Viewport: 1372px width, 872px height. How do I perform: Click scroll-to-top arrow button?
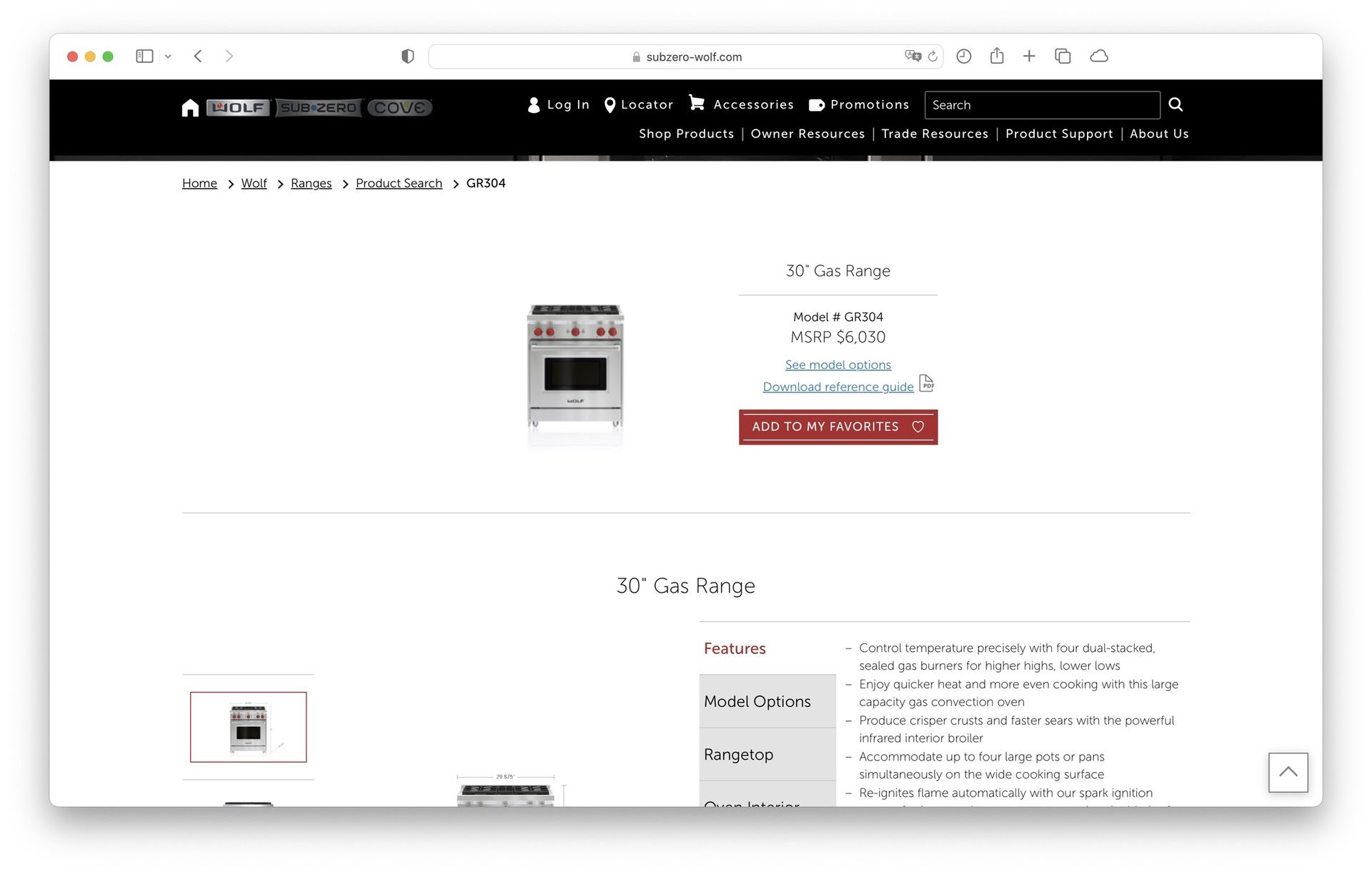[1288, 772]
